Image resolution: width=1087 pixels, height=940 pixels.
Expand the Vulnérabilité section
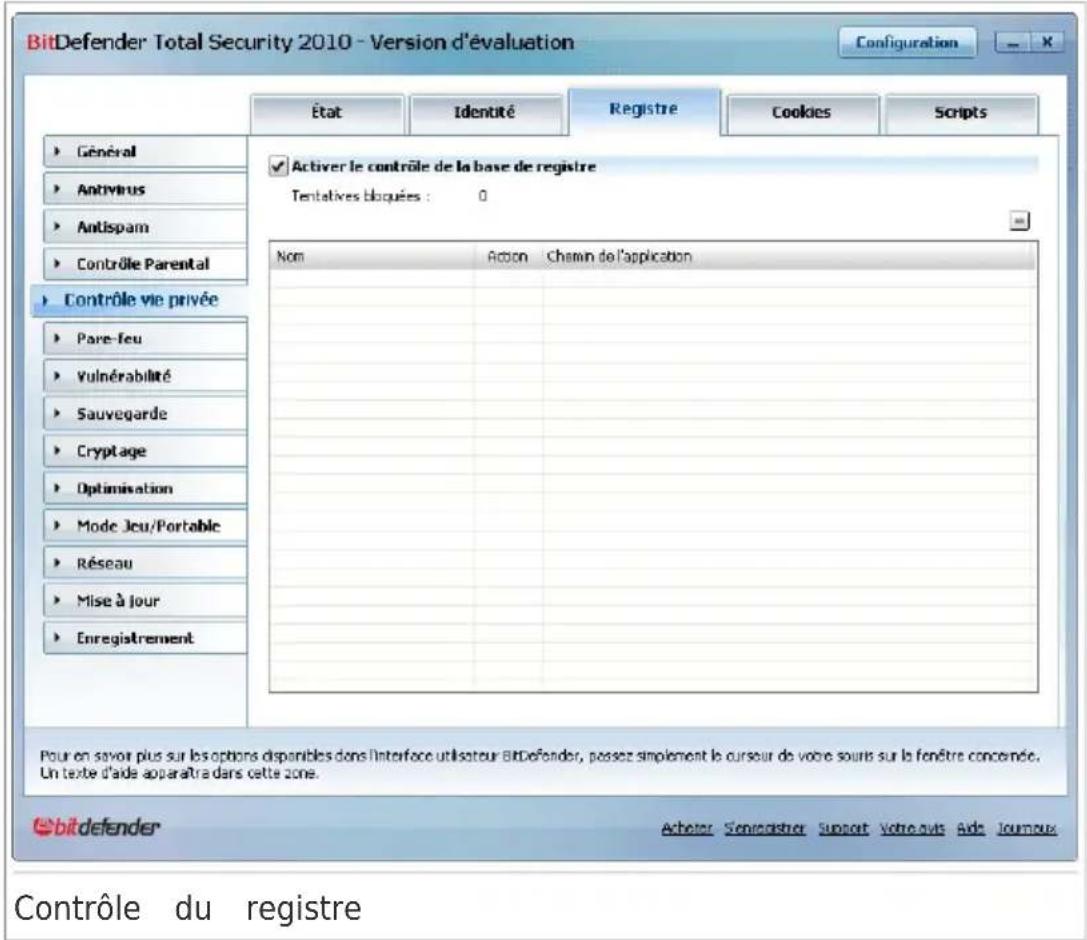pos(145,376)
